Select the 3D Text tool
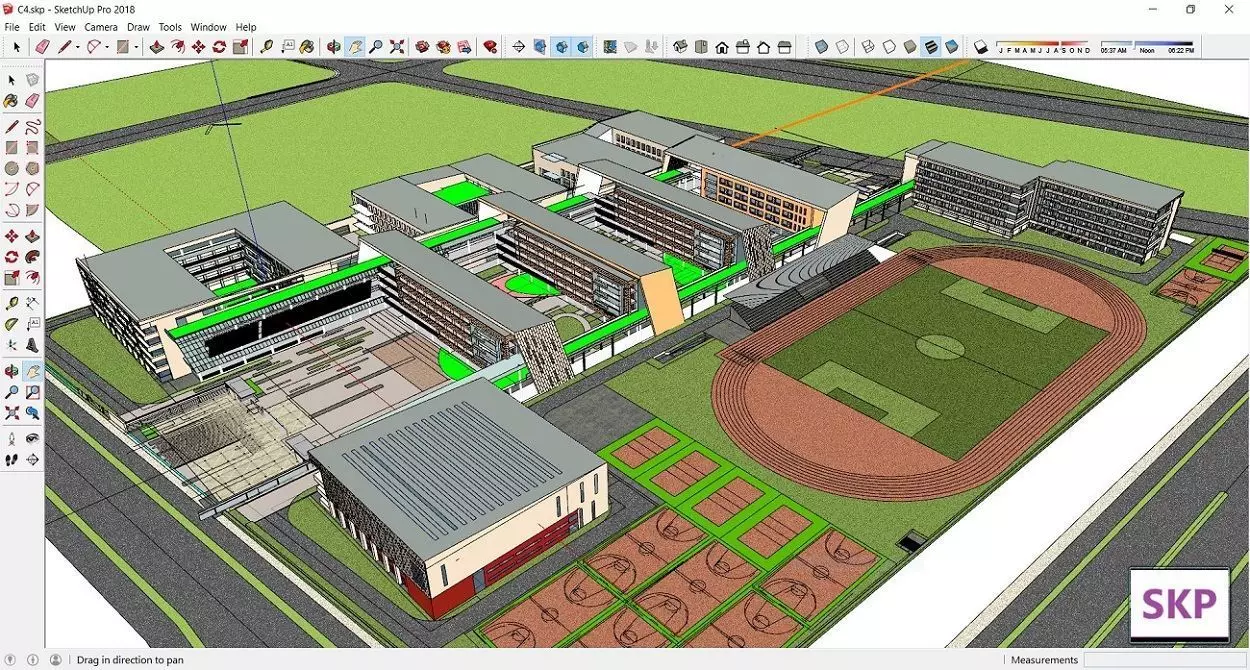Viewport: 1250px width, 670px height. pyautogui.click(x=32, y=345)
